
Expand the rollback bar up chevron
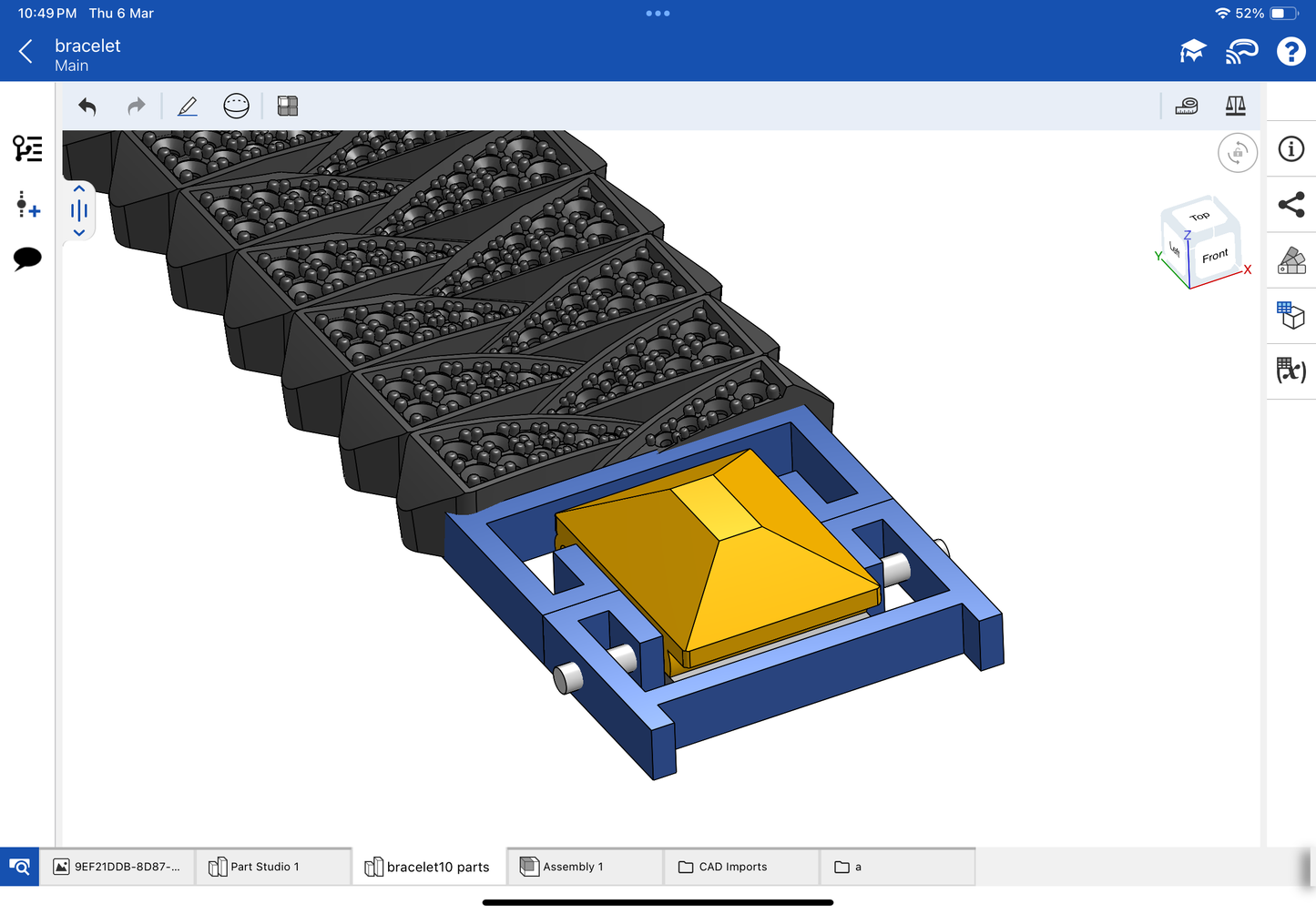coord(79,189)
